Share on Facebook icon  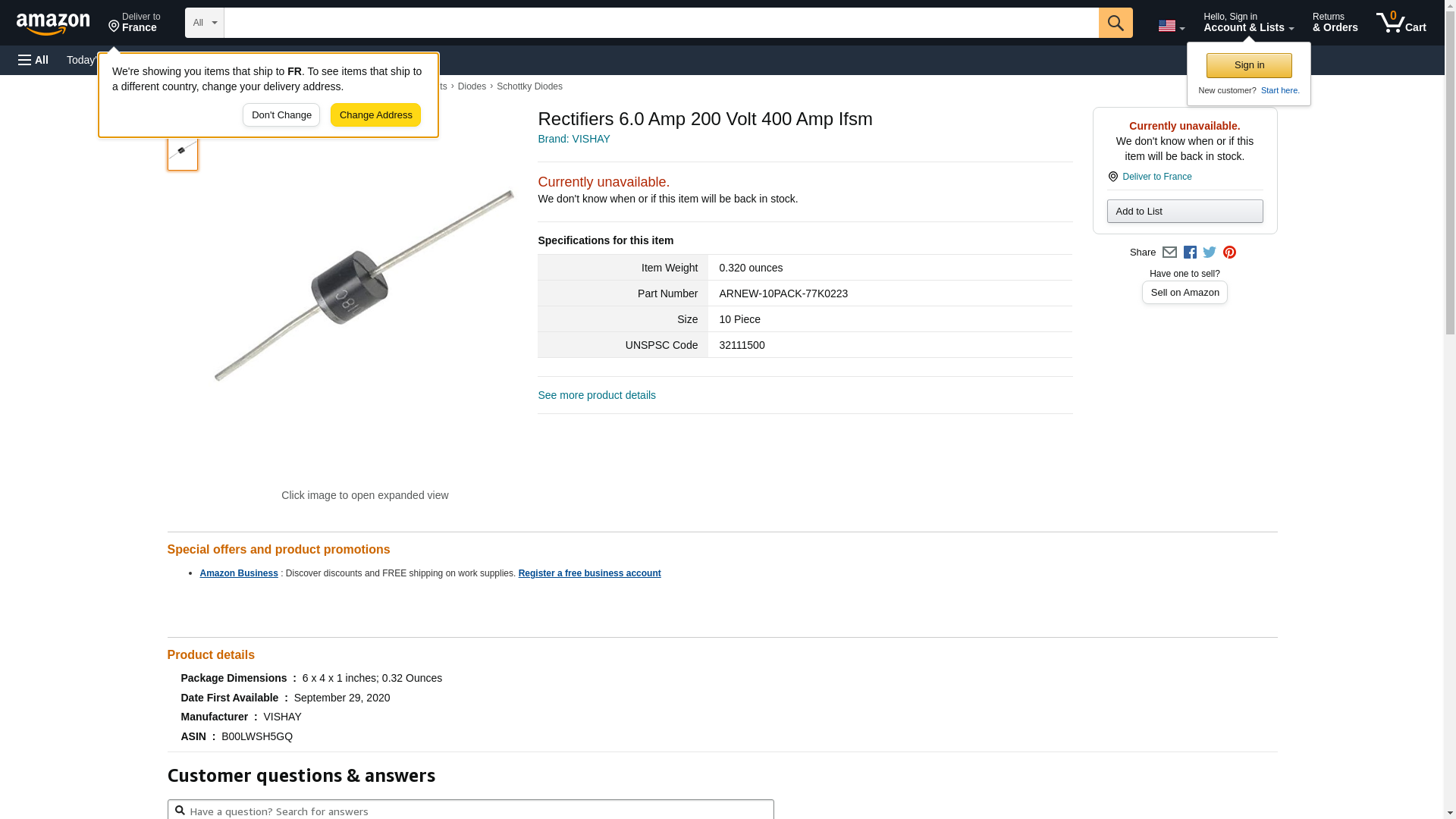click(x=1190, y=253)
